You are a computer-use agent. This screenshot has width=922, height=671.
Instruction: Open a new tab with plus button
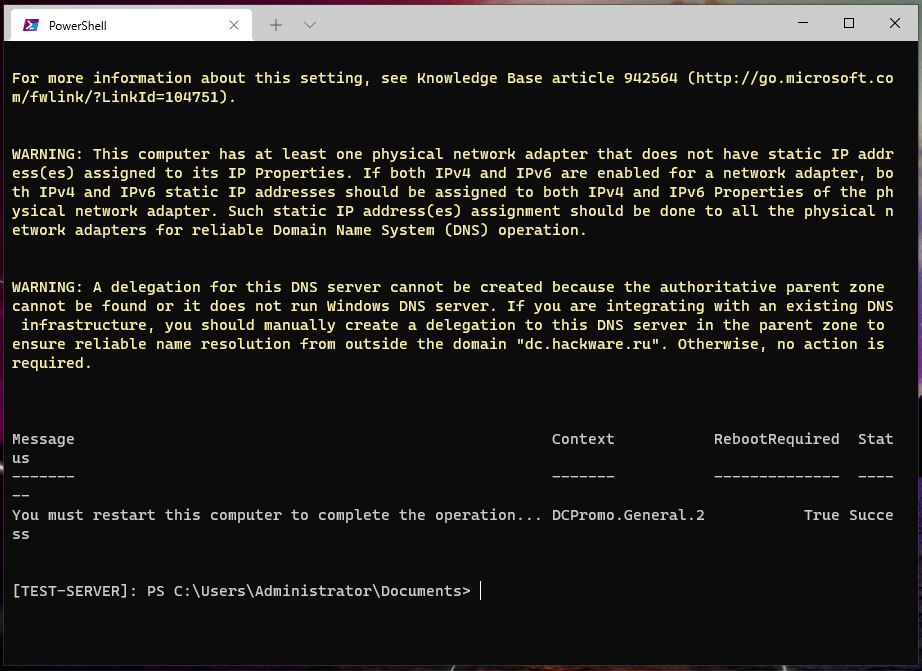(x=276, y=25)
